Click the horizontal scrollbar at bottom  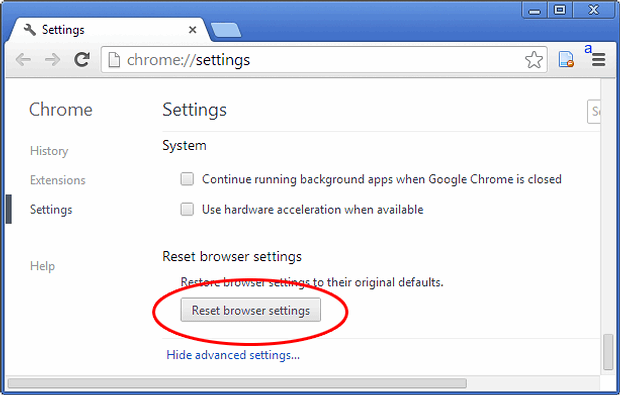[x=237, y=383]
